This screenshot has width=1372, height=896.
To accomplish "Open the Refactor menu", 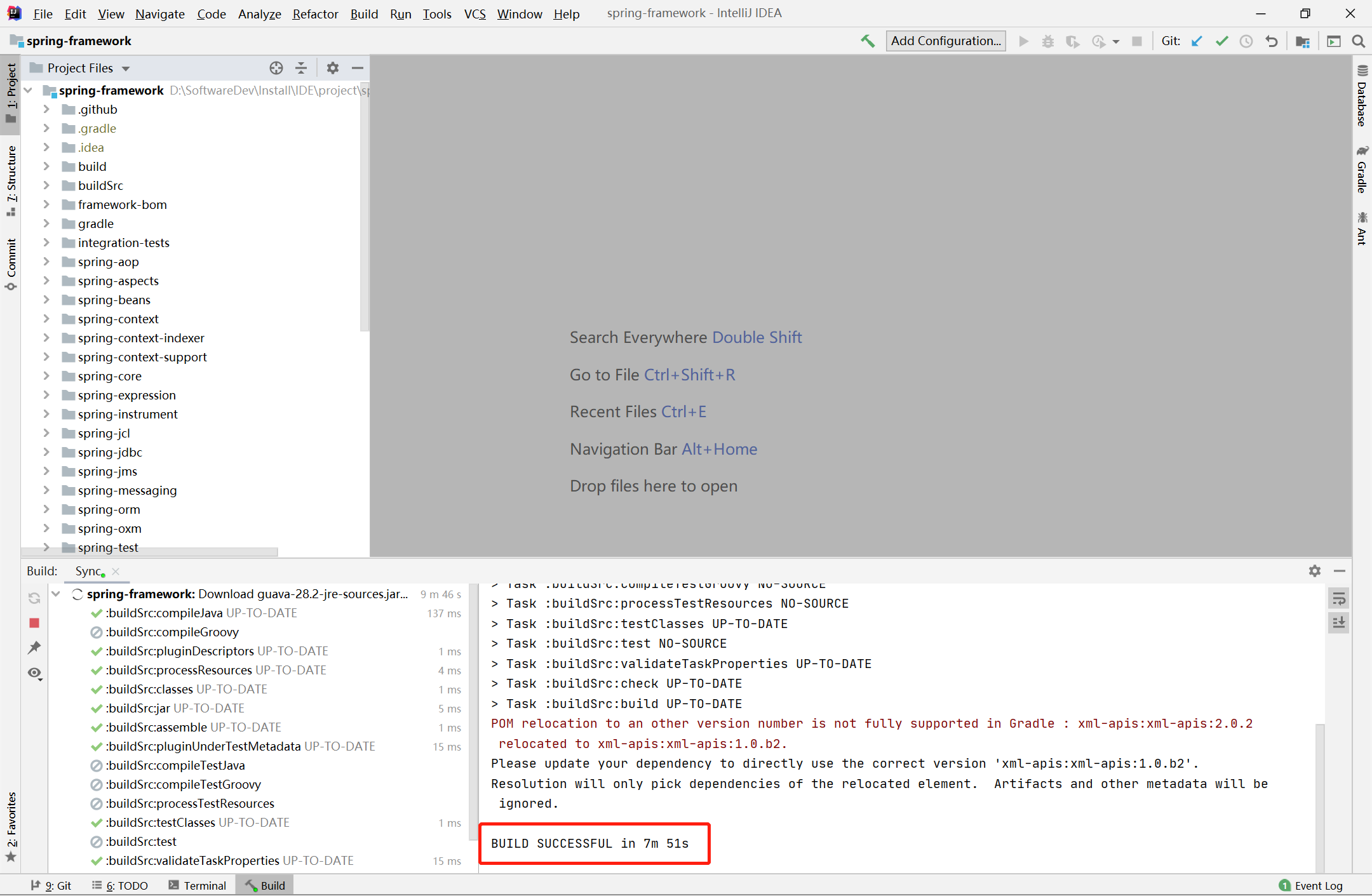I will point(315,14).
